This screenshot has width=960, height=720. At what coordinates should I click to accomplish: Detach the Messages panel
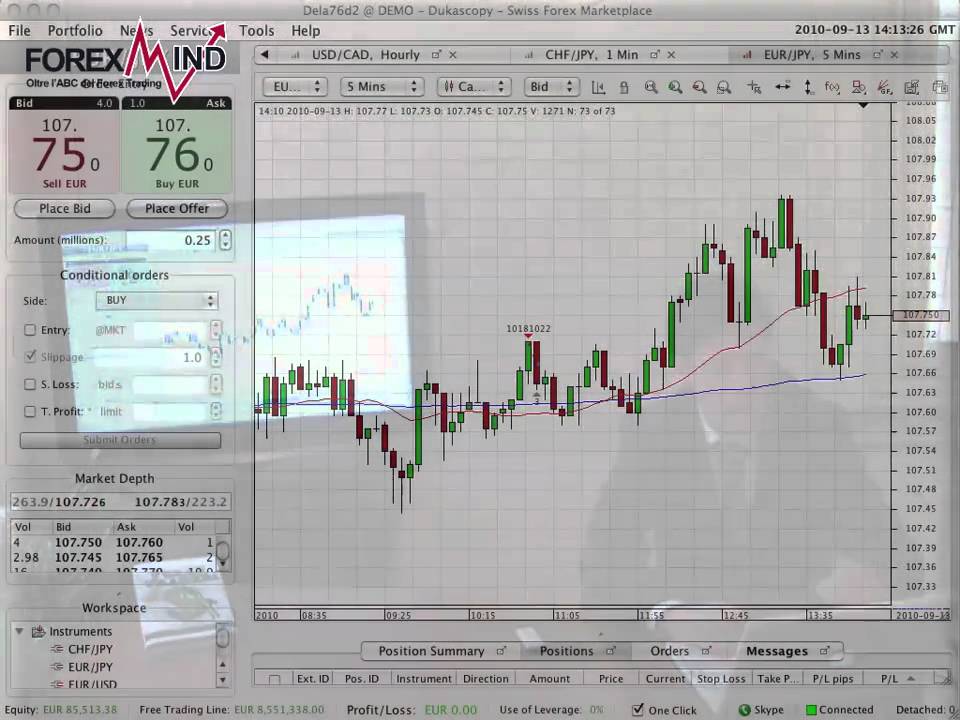[x=824, y=651]
